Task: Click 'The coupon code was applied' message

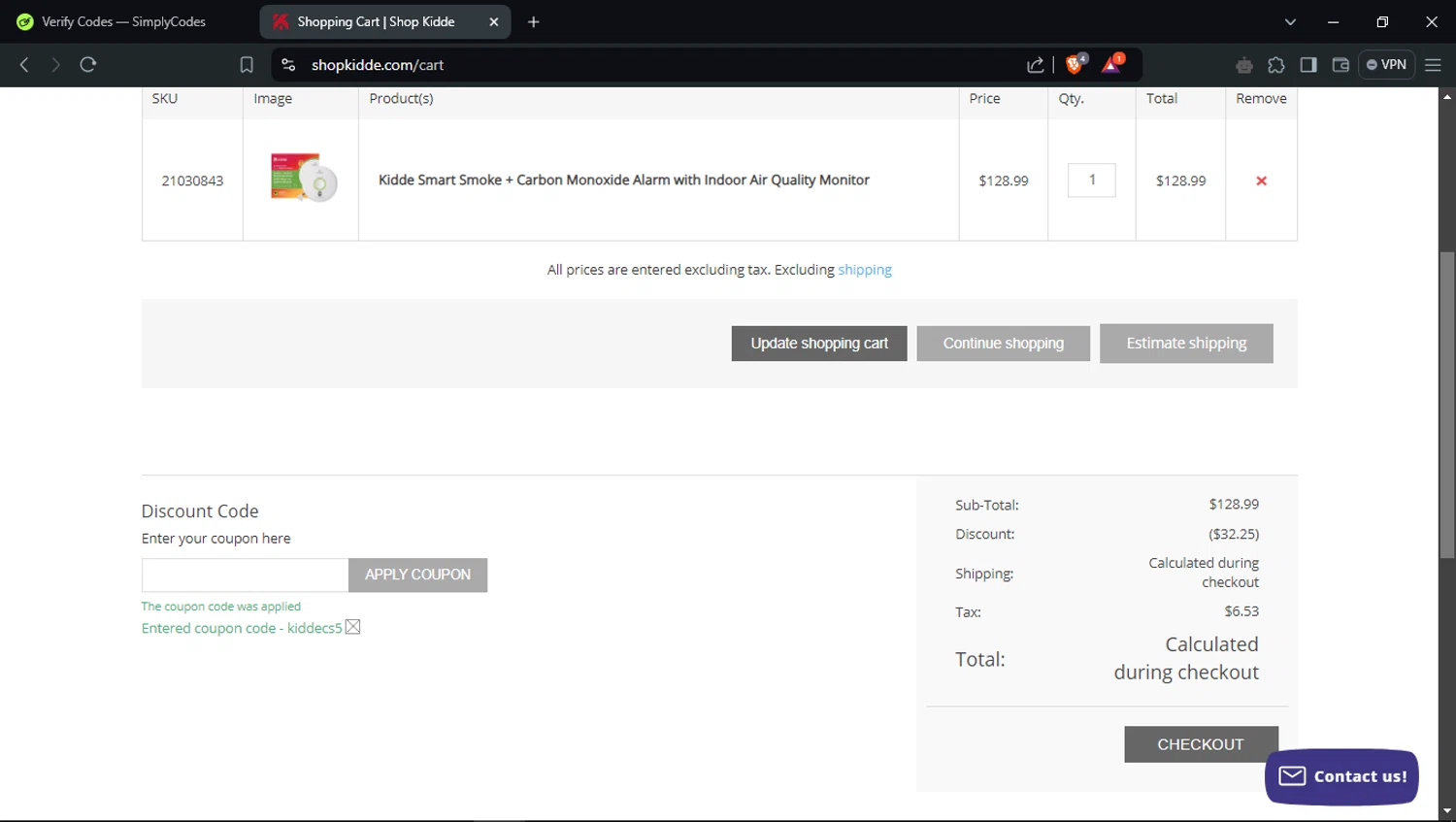Action: (x=221, y=607)
